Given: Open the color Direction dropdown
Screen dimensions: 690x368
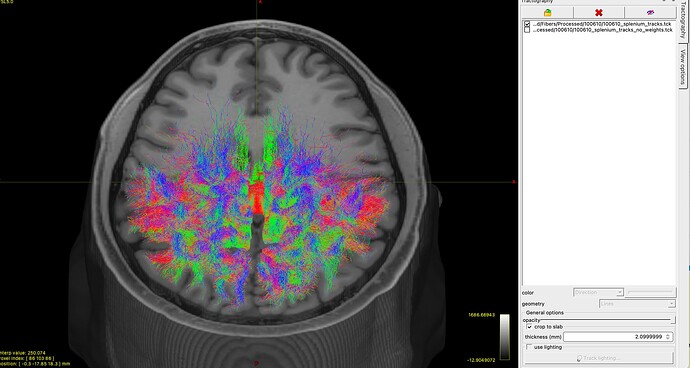Looking at the screenshot, I should point(598,292).
